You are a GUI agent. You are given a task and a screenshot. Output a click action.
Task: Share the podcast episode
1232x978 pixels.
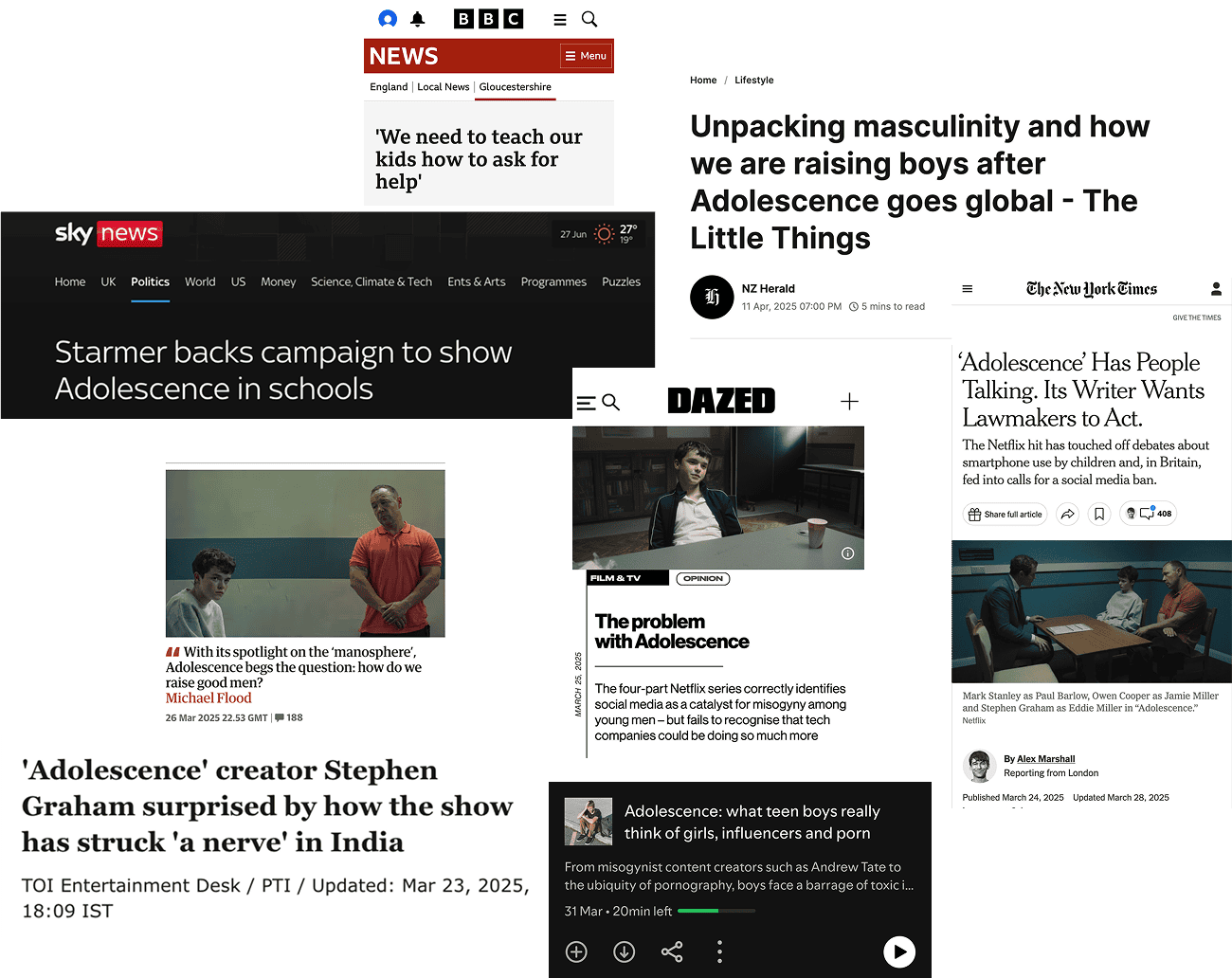[672, 951]
